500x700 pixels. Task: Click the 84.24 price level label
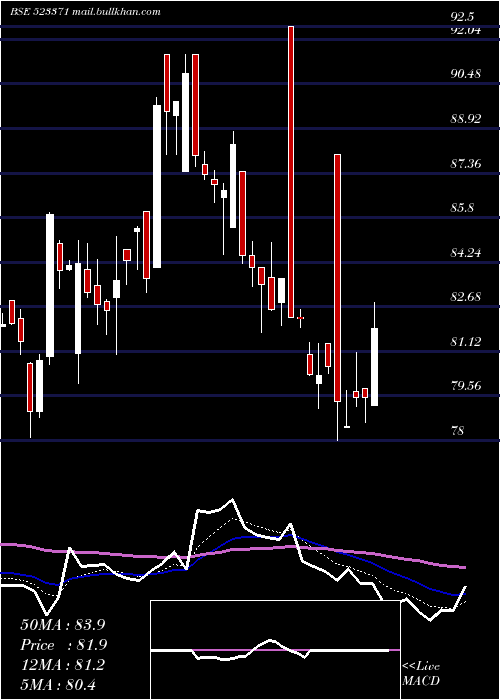tap(466, 253)
